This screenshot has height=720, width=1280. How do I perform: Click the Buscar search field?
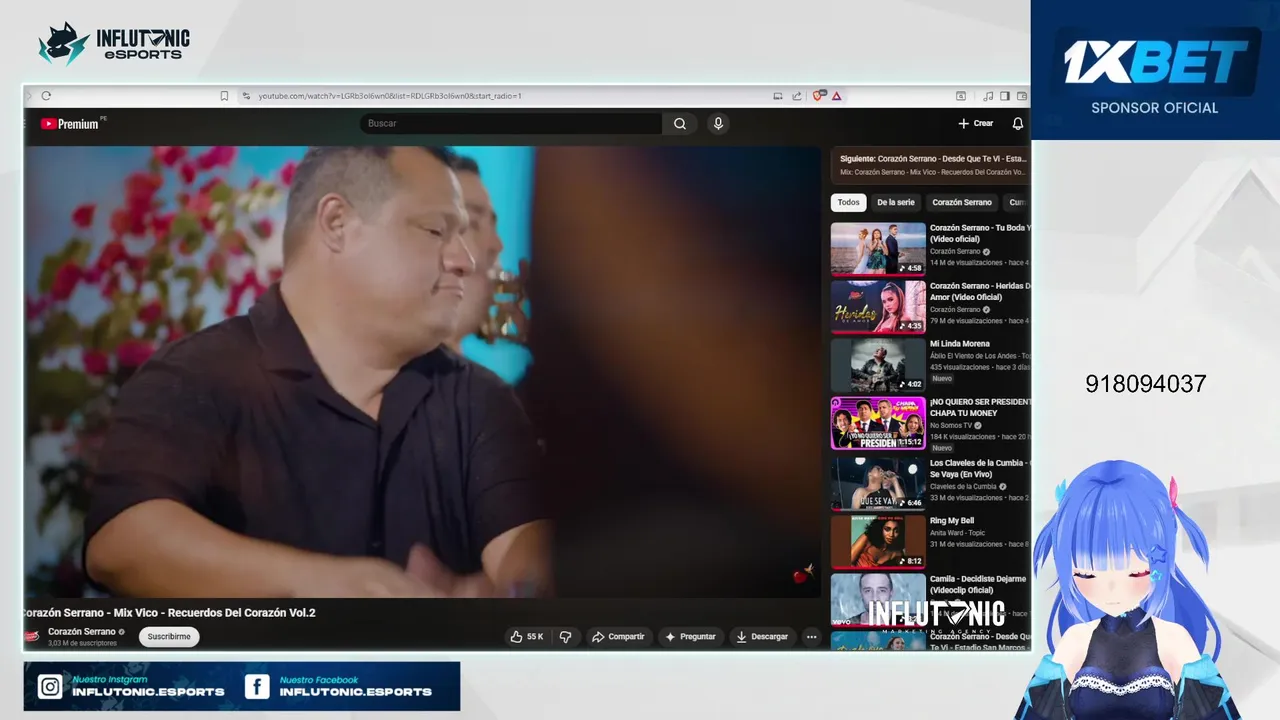pos(511,123)
